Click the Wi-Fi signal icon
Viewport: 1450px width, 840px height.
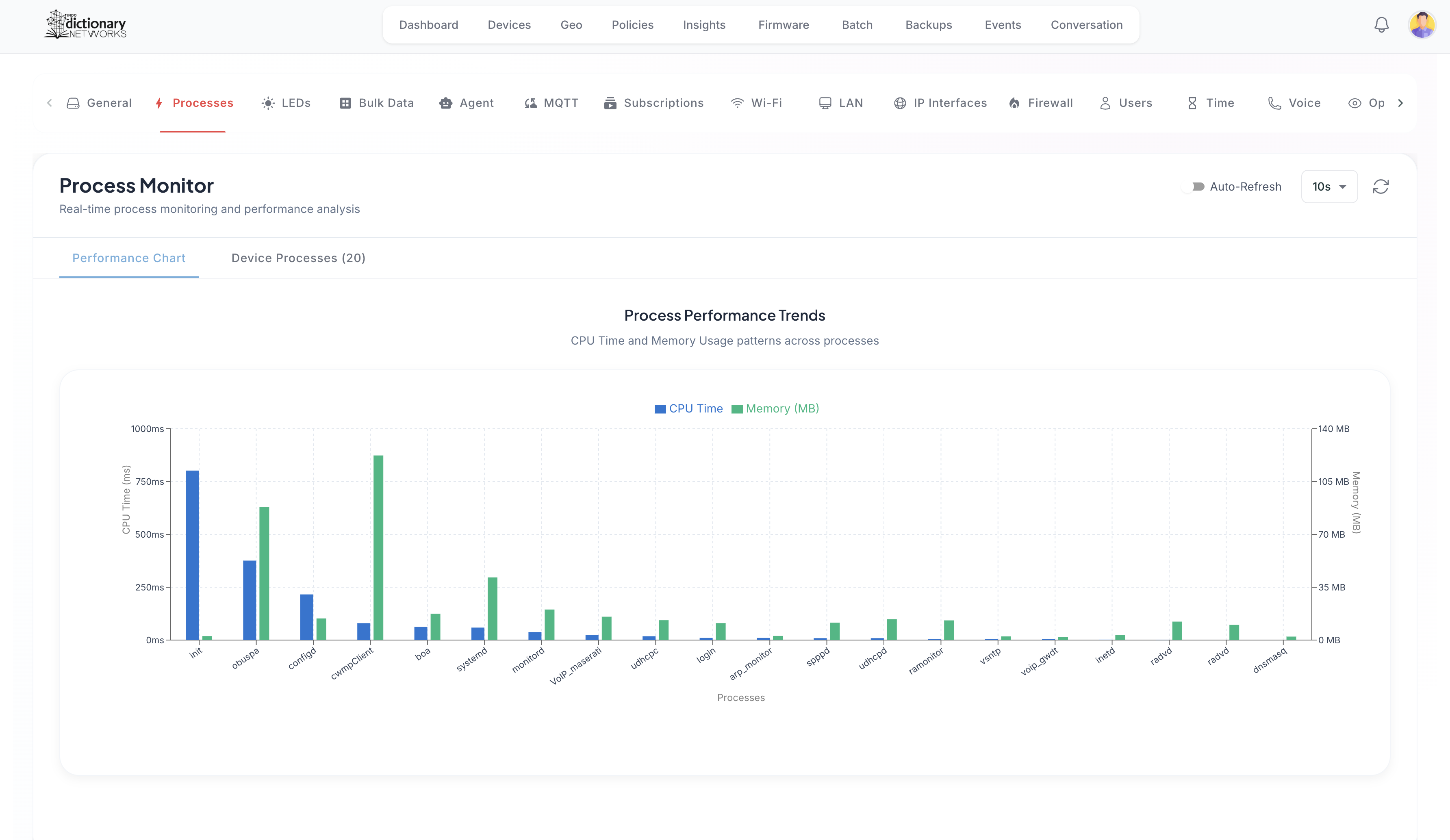pyautogui.click(x=737, y=103)
